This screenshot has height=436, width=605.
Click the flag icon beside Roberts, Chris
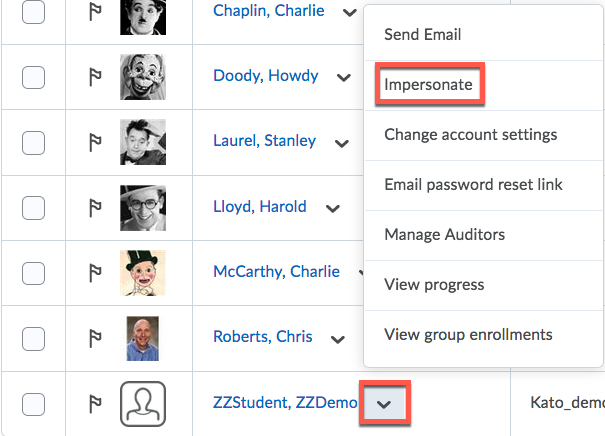coord(96,338)
